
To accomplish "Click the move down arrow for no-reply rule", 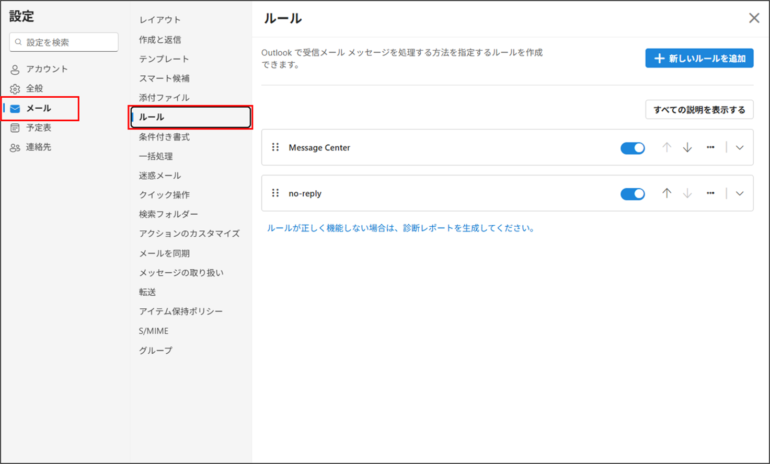I will 687,194.
